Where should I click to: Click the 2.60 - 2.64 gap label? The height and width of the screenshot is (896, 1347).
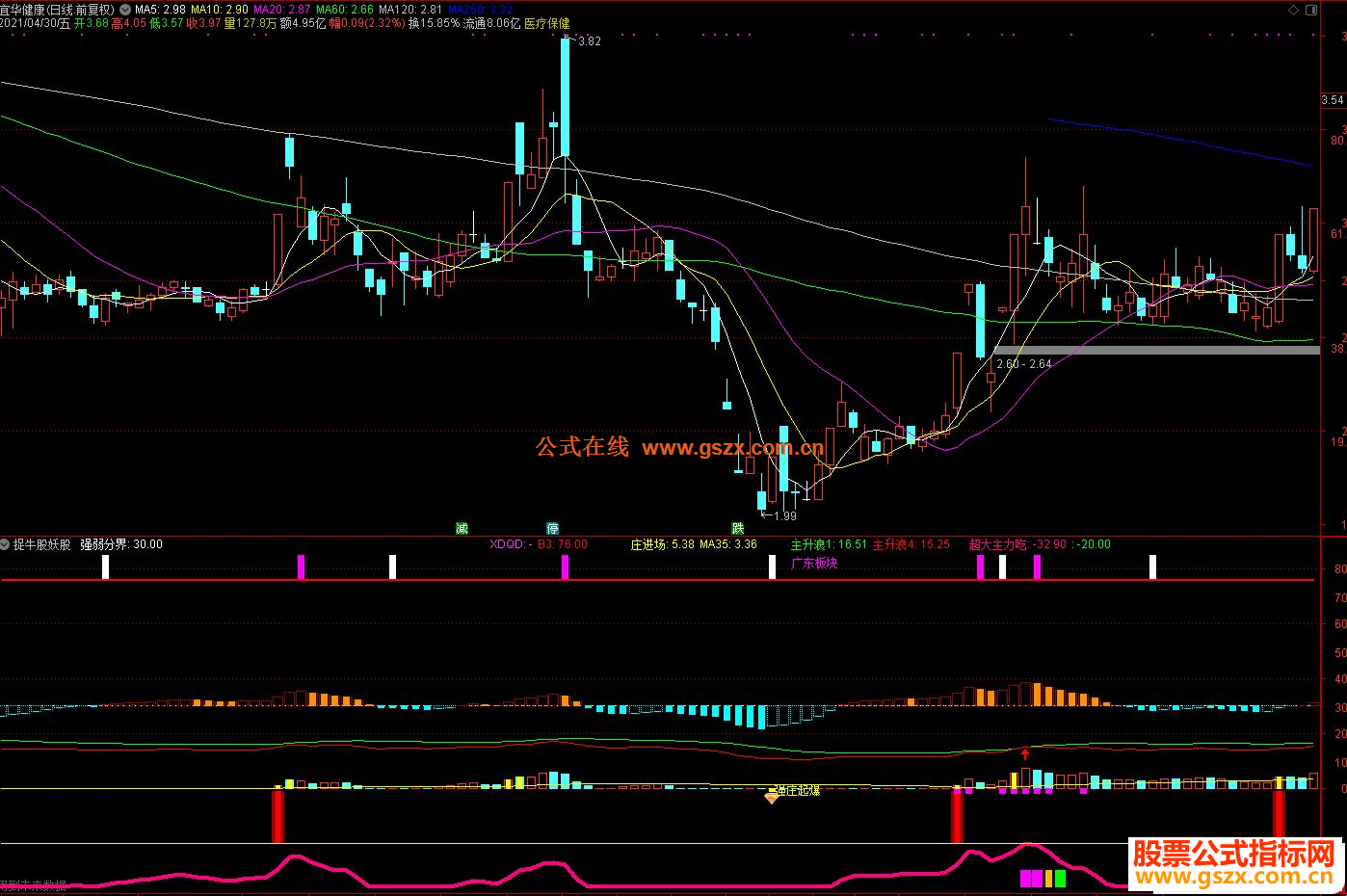pos(1024,364)
